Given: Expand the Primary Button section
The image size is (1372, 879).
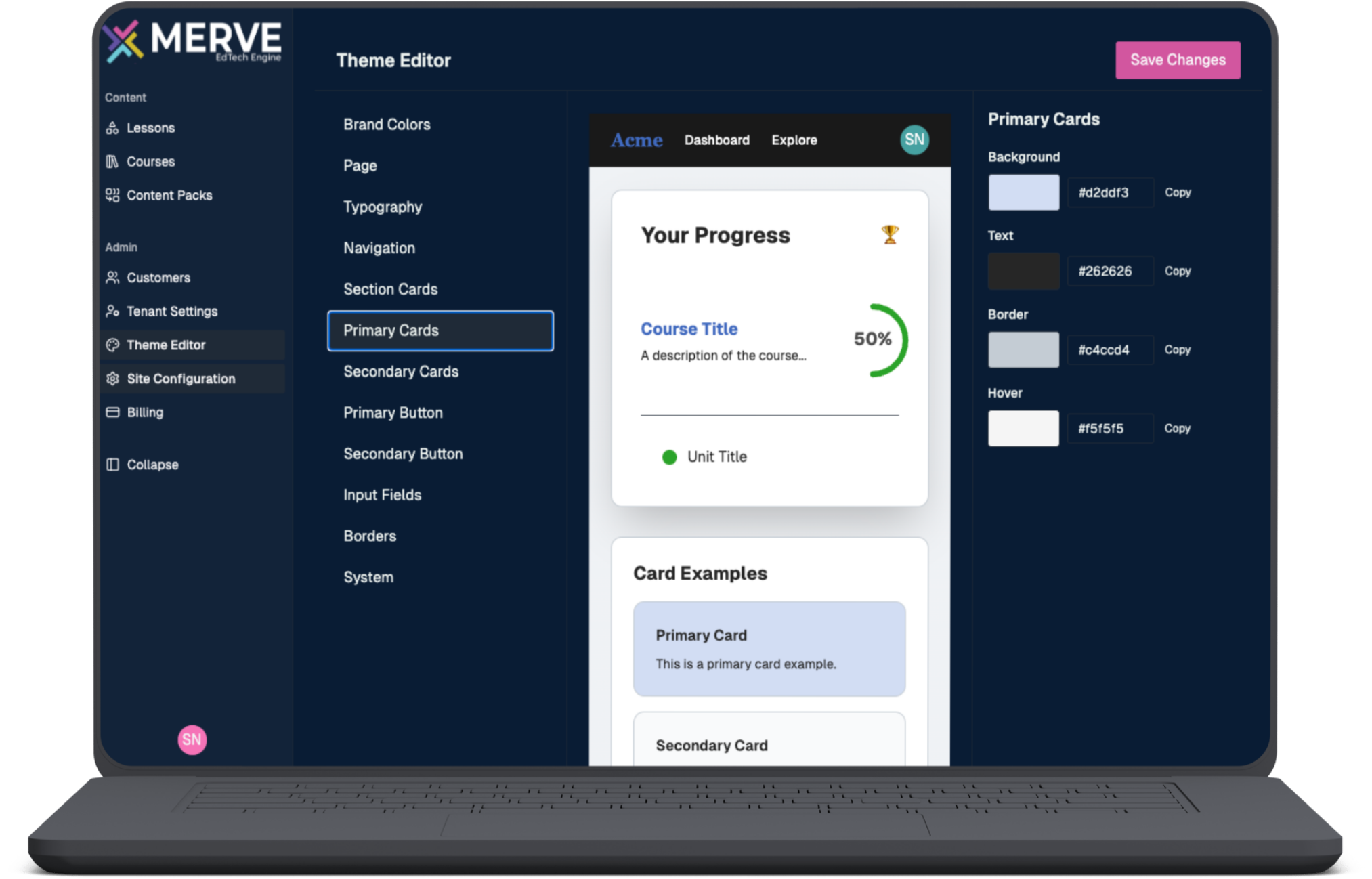Looking at the screenshot, I should [x=393, y=411].
